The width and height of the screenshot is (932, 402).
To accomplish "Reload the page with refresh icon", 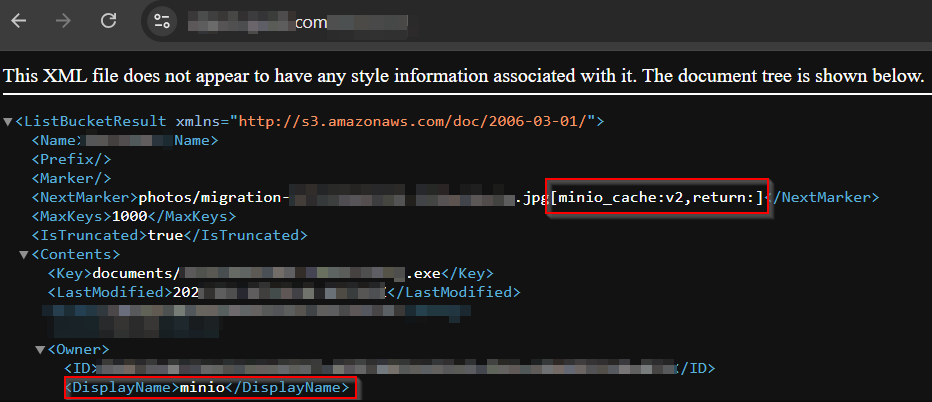I will click(108, 21).
